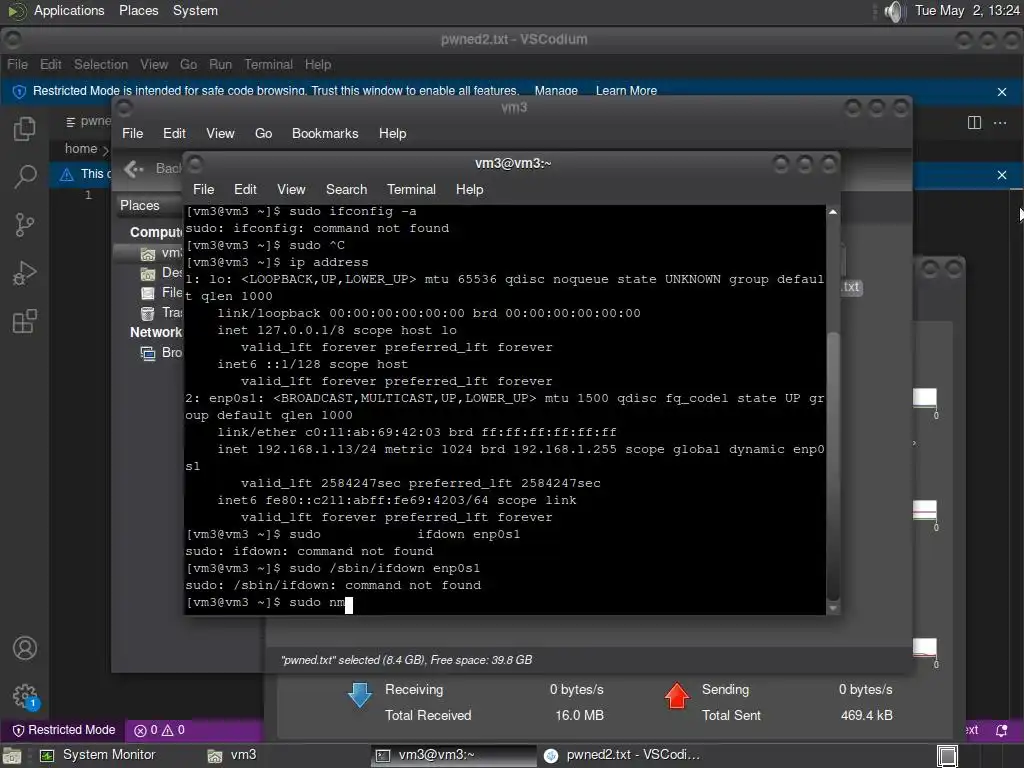Open the terminal Search menu
The height and width of the screenshot is (768, 1024).
click(x=346, y=189)
